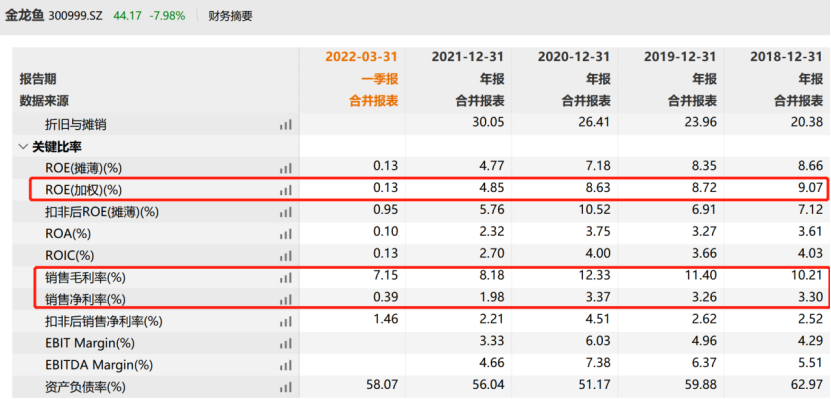831x399 pixels.
Task: Click the 金龙鱼 stock name
Action: click(x=25, y=16)
